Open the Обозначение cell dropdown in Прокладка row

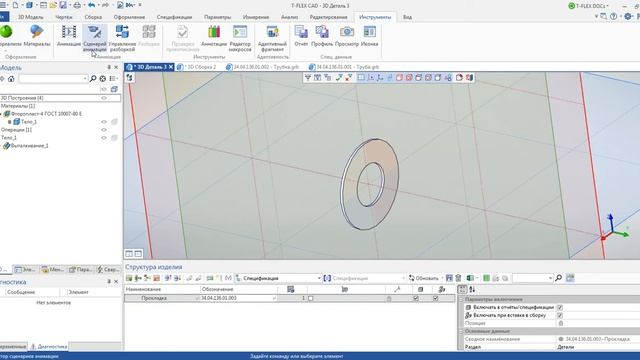point(274,298)
